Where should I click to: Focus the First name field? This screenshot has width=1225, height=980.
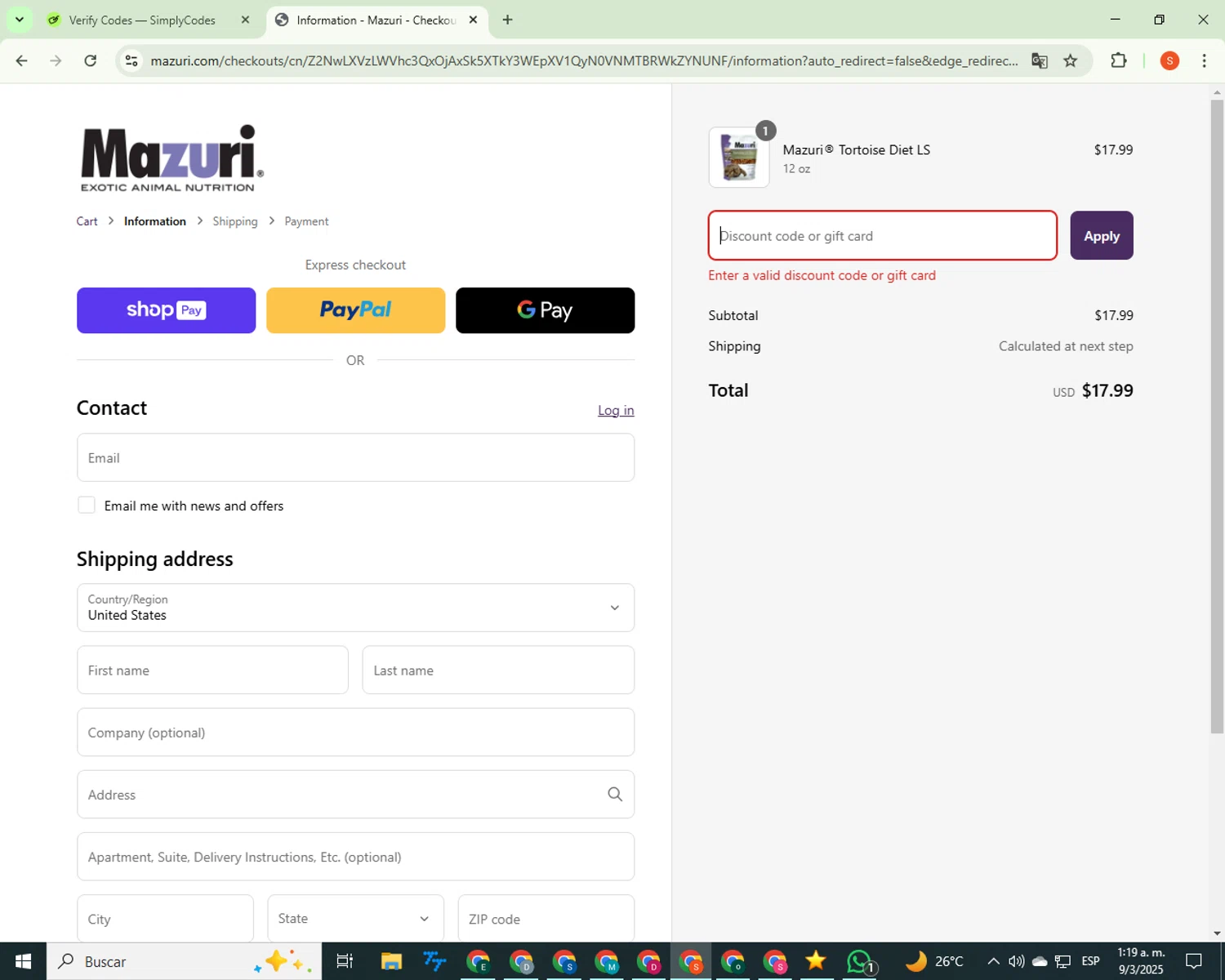(212, 670)
